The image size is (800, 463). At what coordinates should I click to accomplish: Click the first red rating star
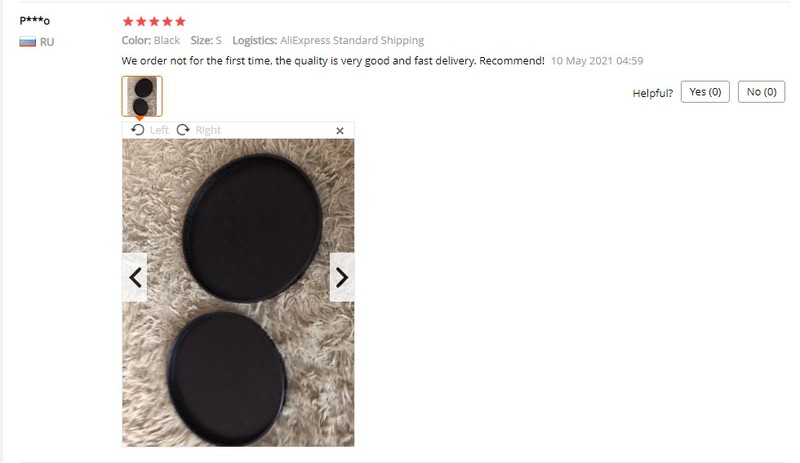128,21
